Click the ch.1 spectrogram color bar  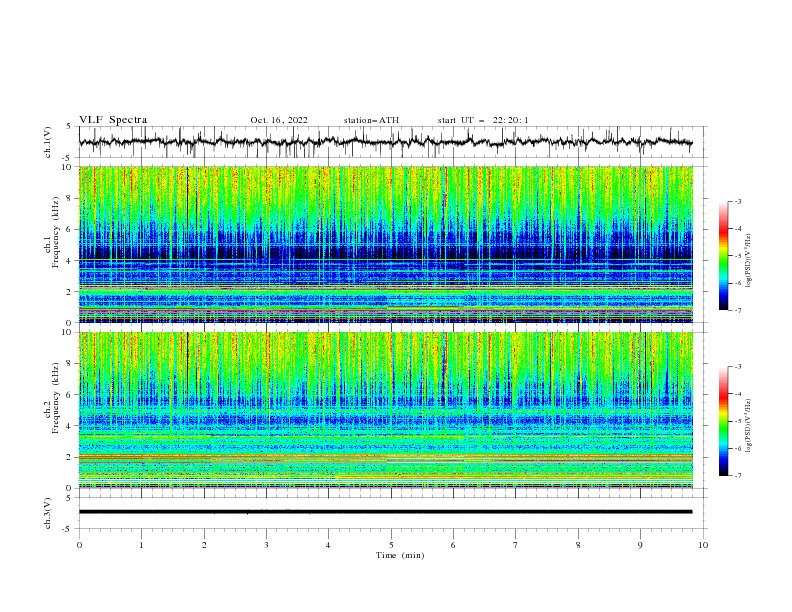723,255
